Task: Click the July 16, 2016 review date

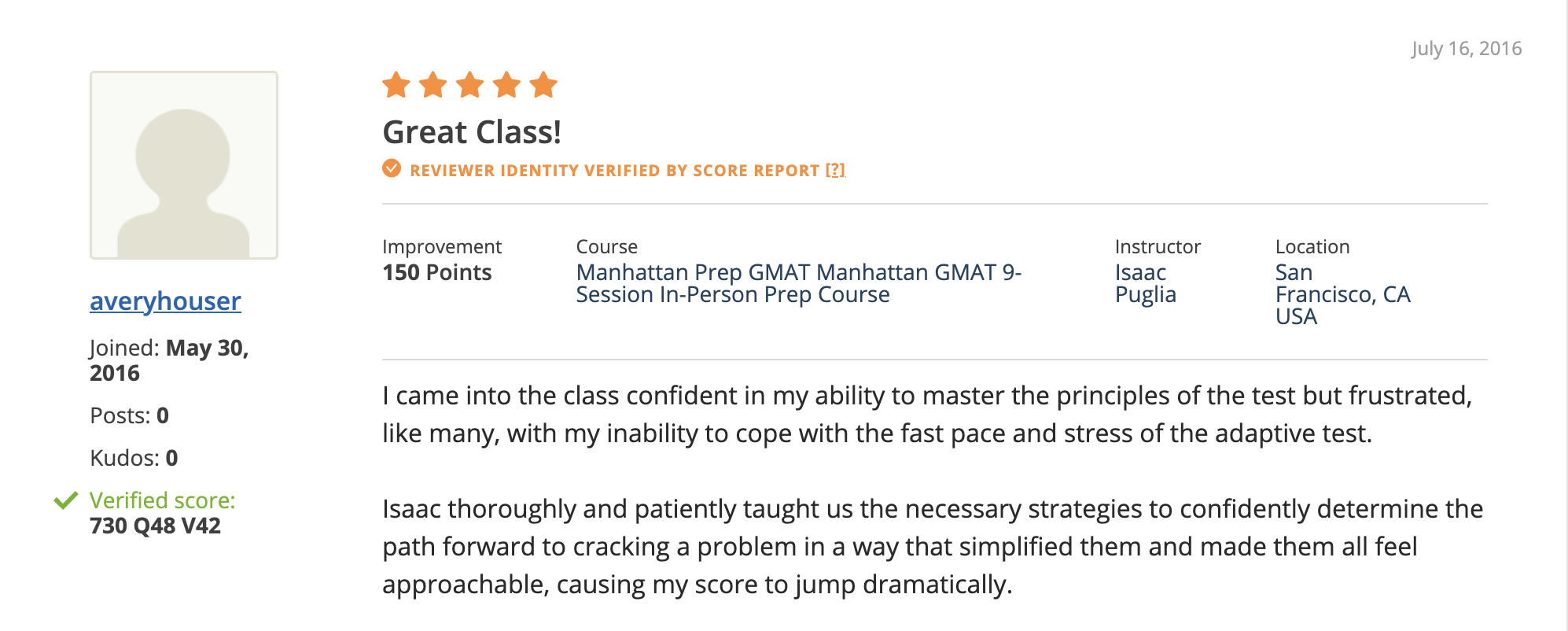Action: coord(1466,49)
